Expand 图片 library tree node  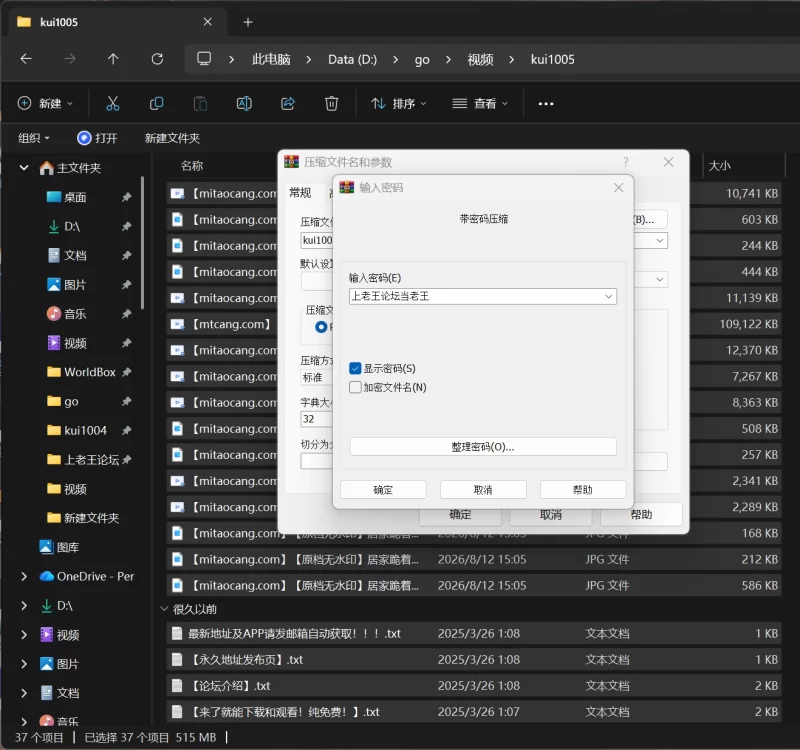(23, 664)
